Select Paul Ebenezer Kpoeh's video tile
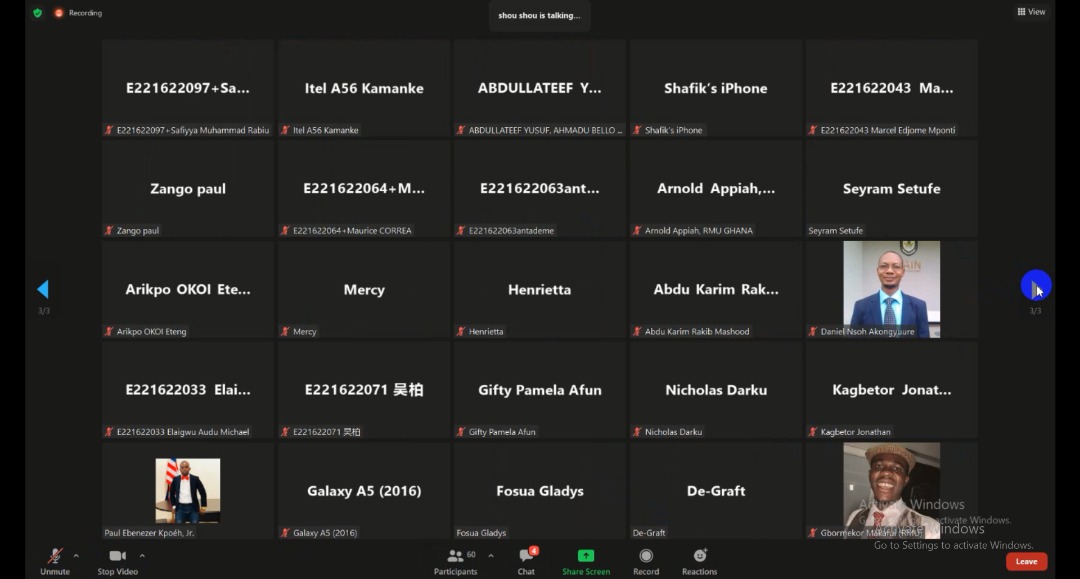This screenshot has width=1080, height=579. coord(188,490)
